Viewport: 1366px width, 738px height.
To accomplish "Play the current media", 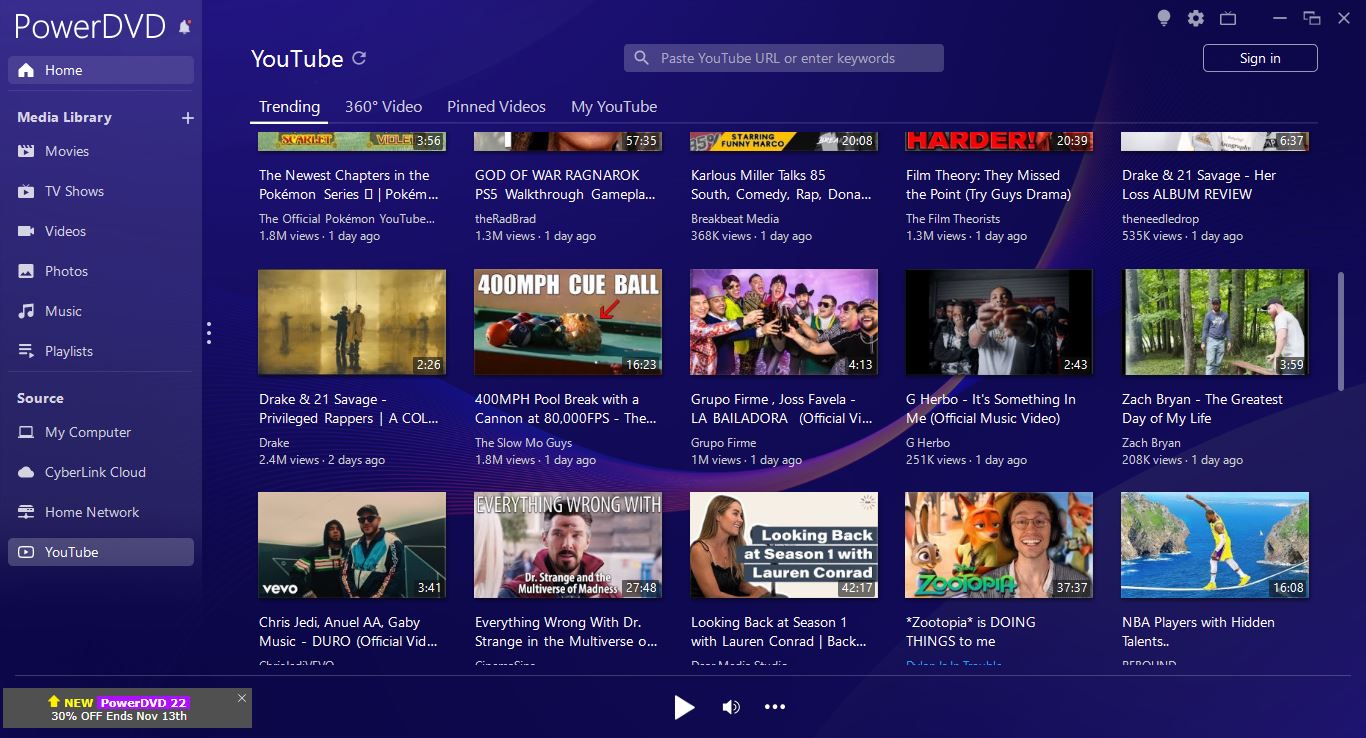I will pos(684,707).
